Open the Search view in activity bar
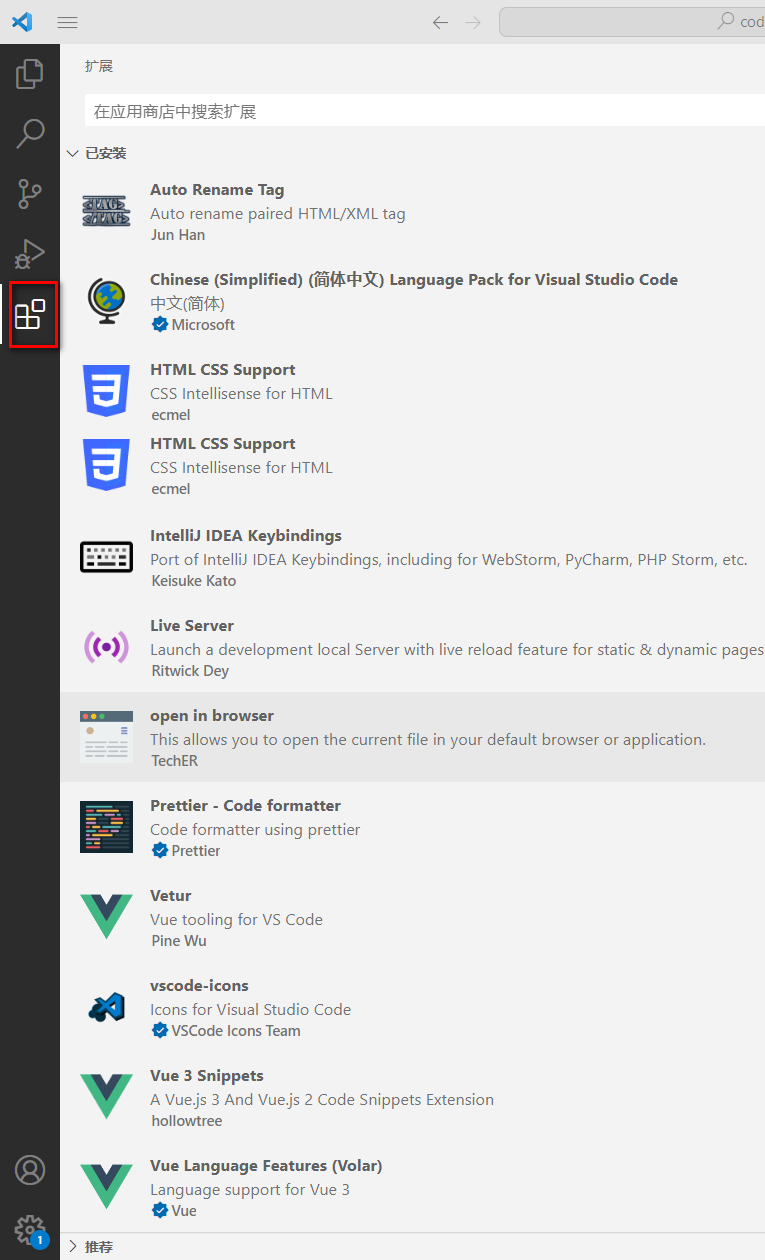The image size is (765, 1260). 30,133
